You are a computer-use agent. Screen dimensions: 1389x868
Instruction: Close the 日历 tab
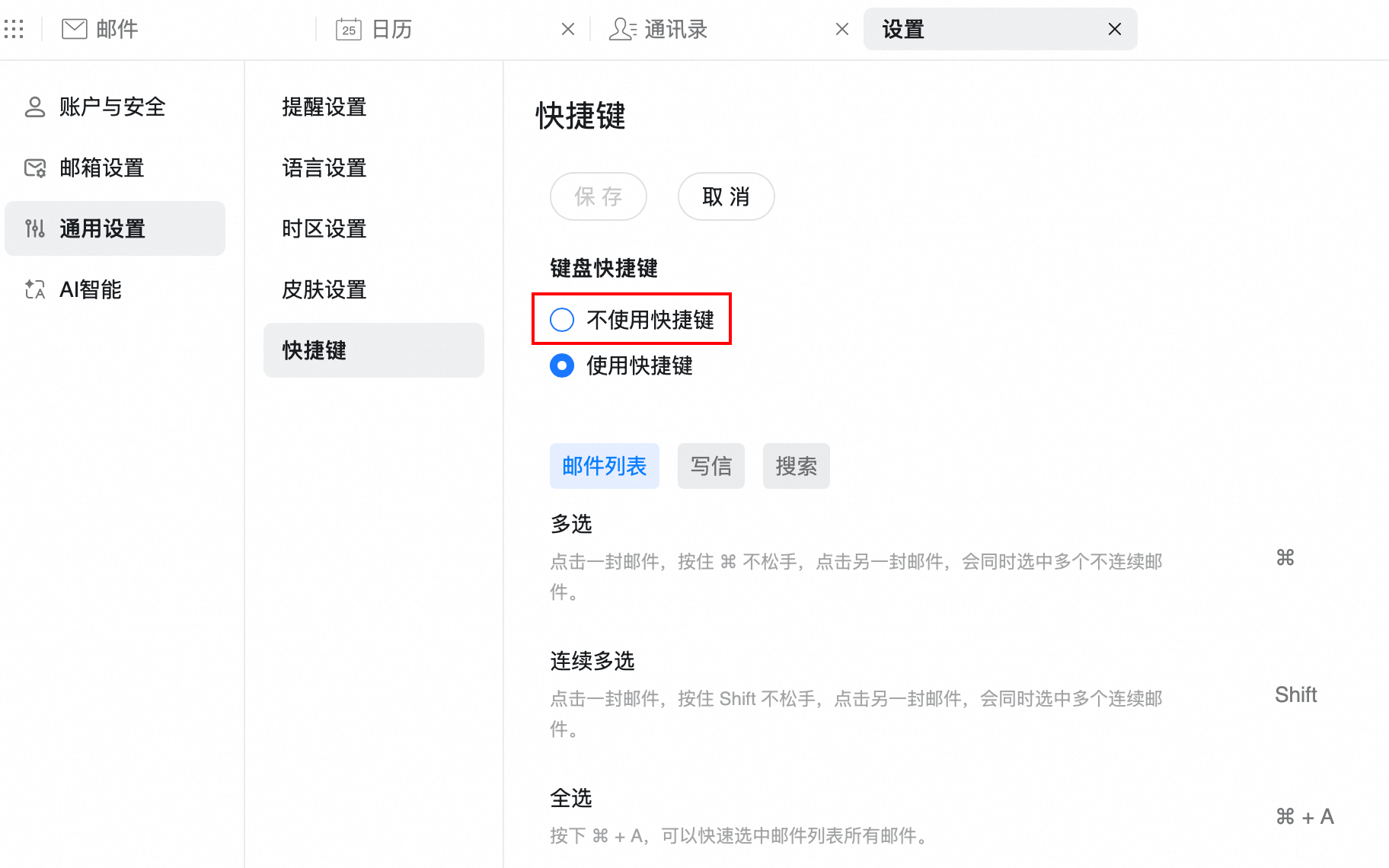click(568, 30)
